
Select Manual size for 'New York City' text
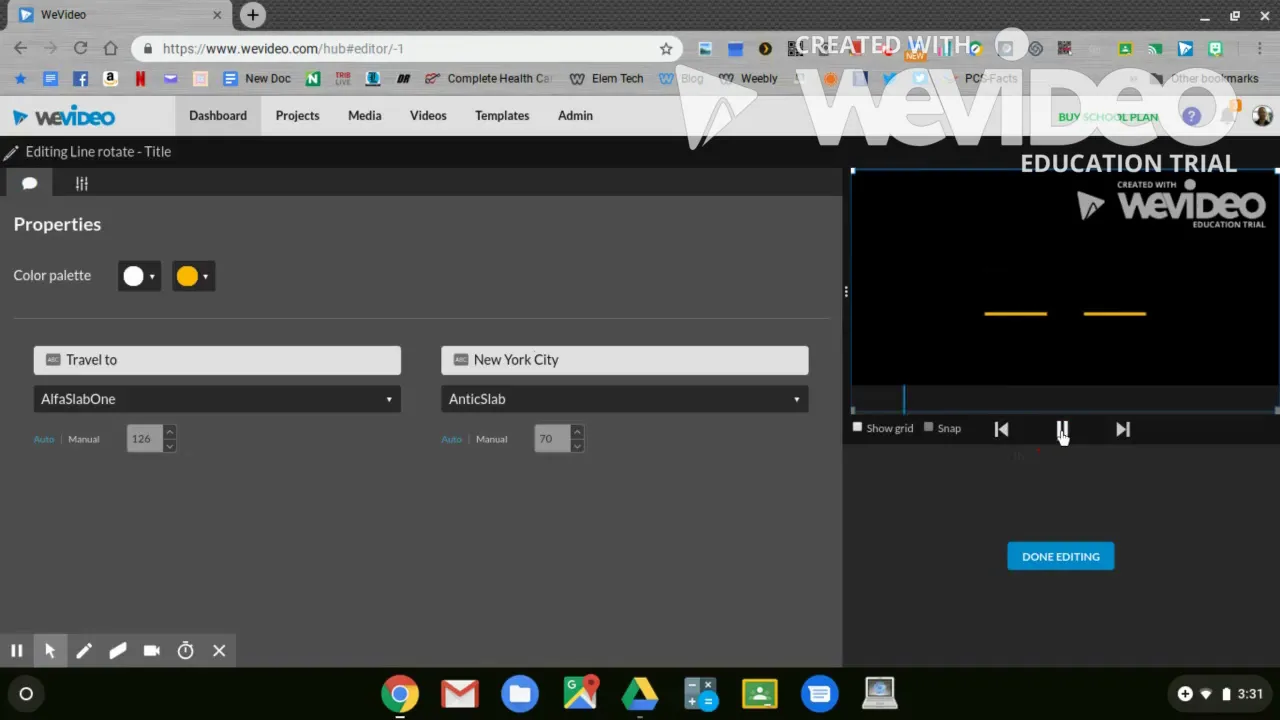pyautogui.click(x=492, y=439)
